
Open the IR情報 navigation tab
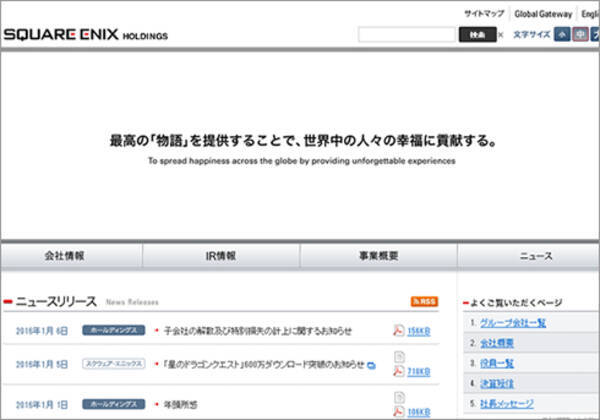coord(221,256)
